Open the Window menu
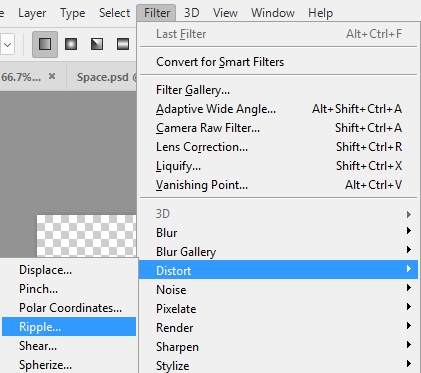This screenshot has width=421, height=373. [x=273, y=13]
